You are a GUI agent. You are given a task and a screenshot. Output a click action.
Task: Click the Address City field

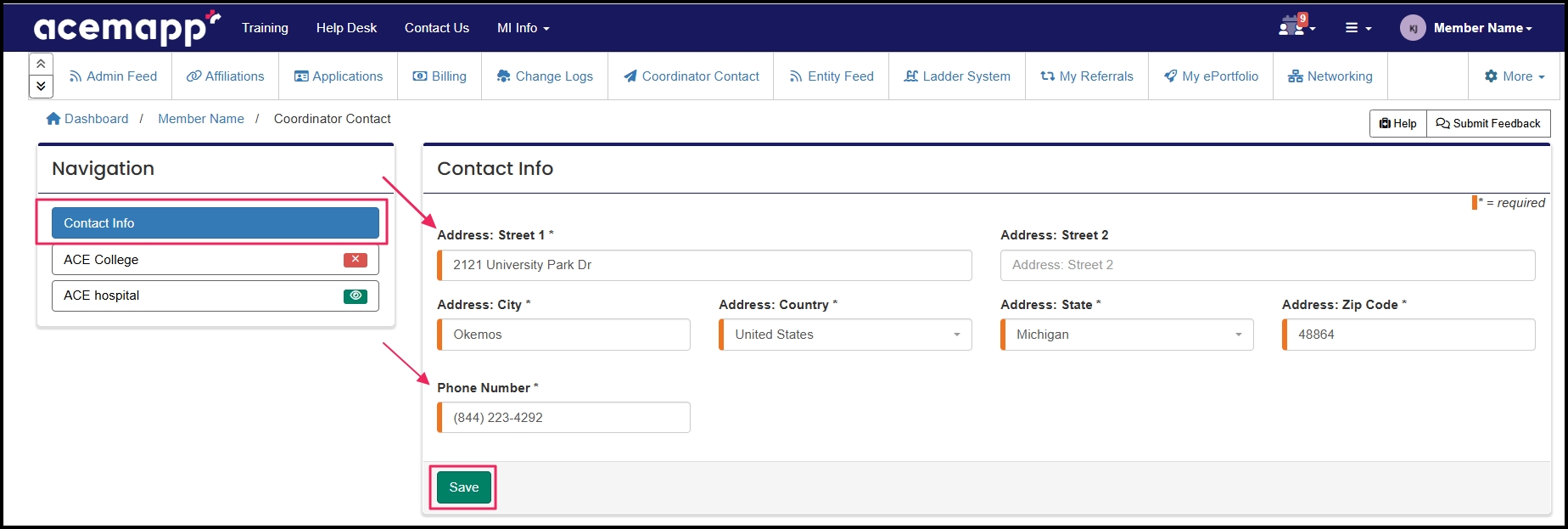pos(563,335)
